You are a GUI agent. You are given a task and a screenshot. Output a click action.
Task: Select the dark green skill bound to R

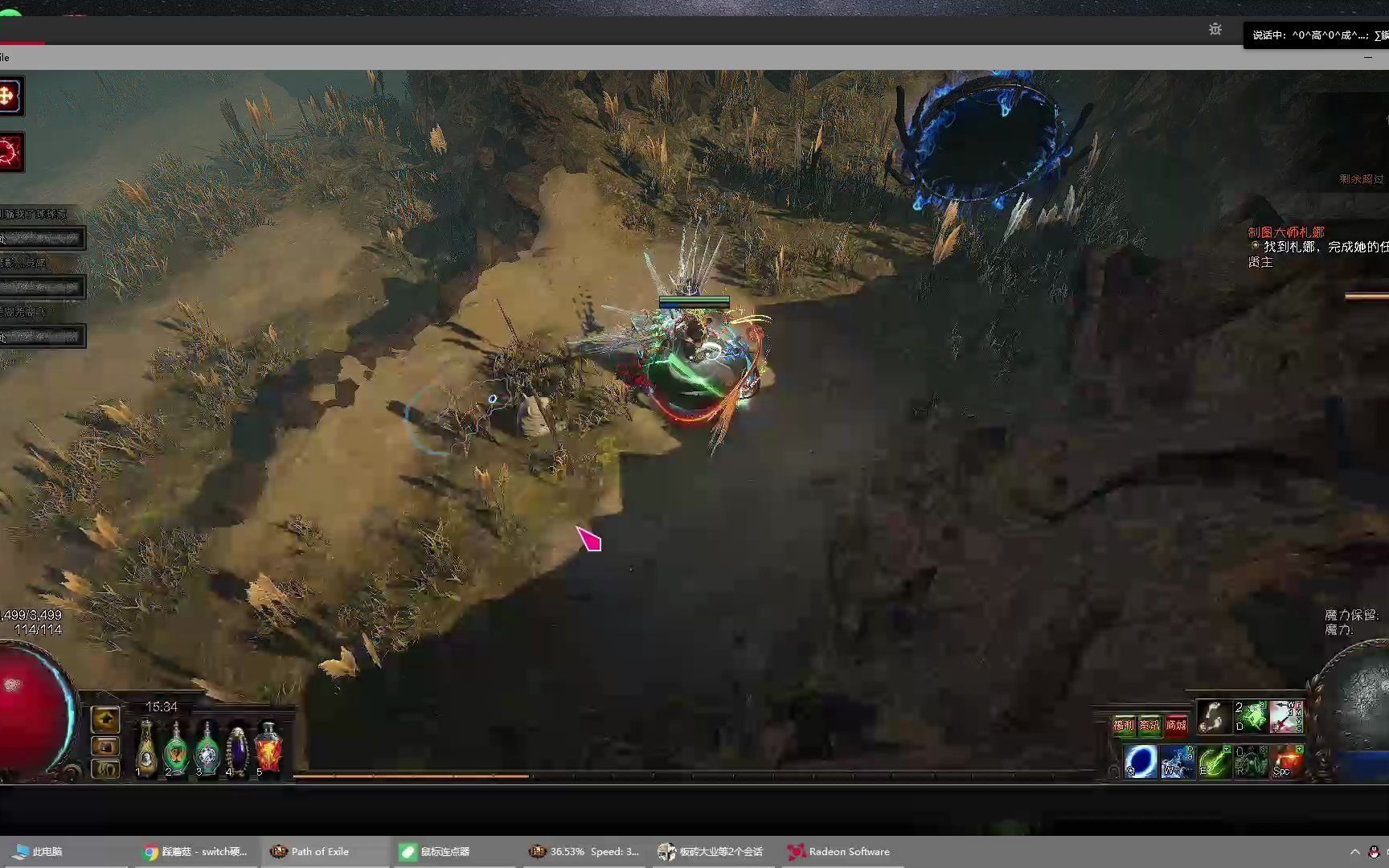click(1251, 761)
